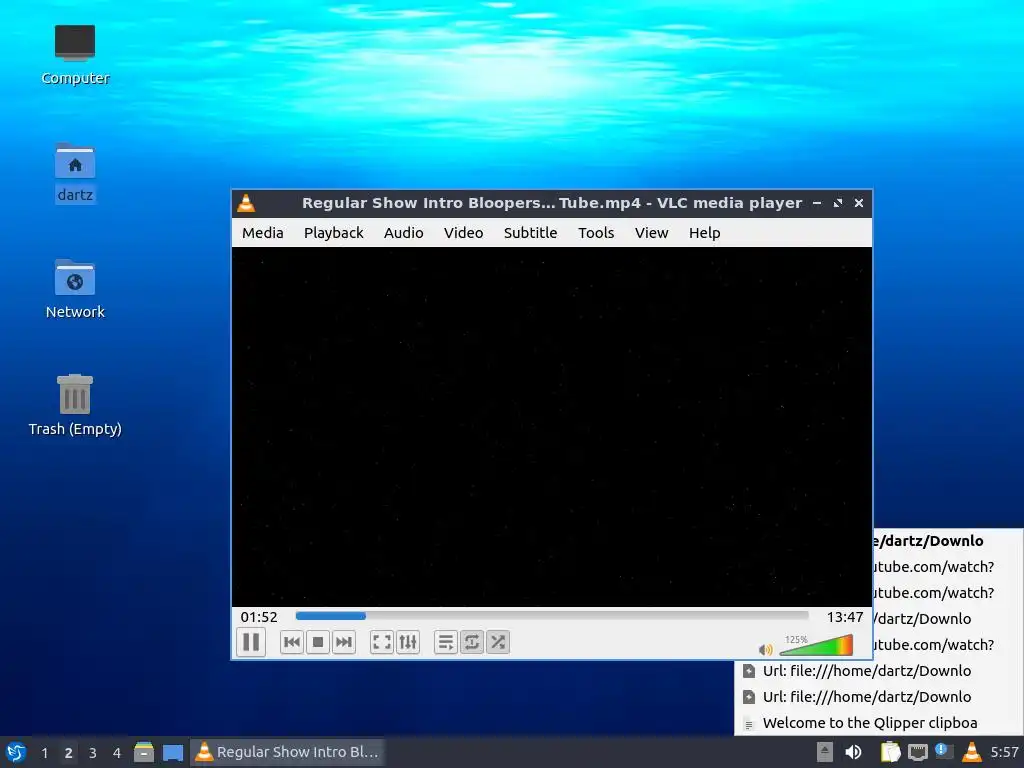The width and height of the screenshot is (1024, 768).
Task: Choose the last tube.com/watch? clipboard entry
Action: coord(948,645)
